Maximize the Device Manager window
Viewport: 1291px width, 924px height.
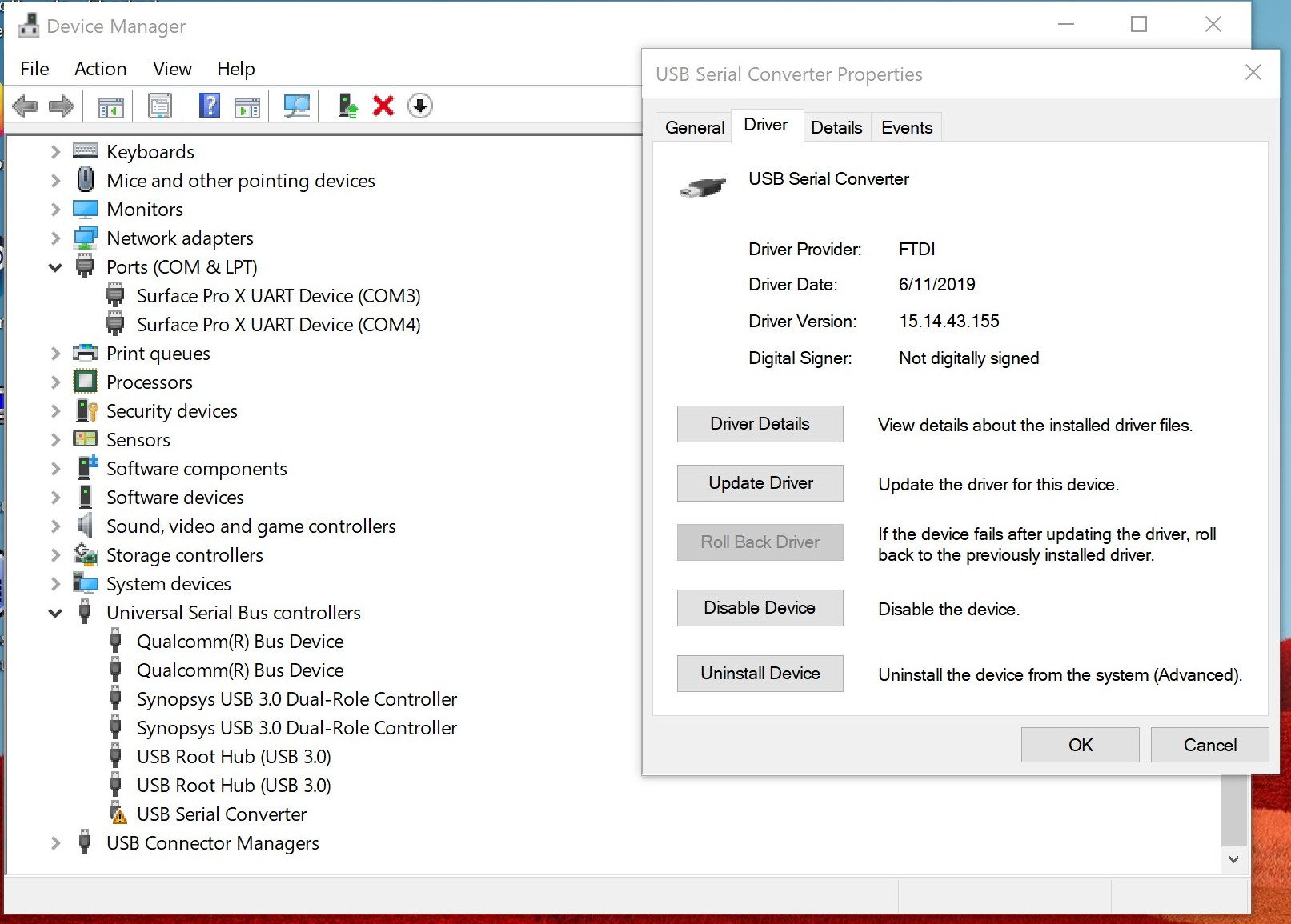(x=1139, y=25)
